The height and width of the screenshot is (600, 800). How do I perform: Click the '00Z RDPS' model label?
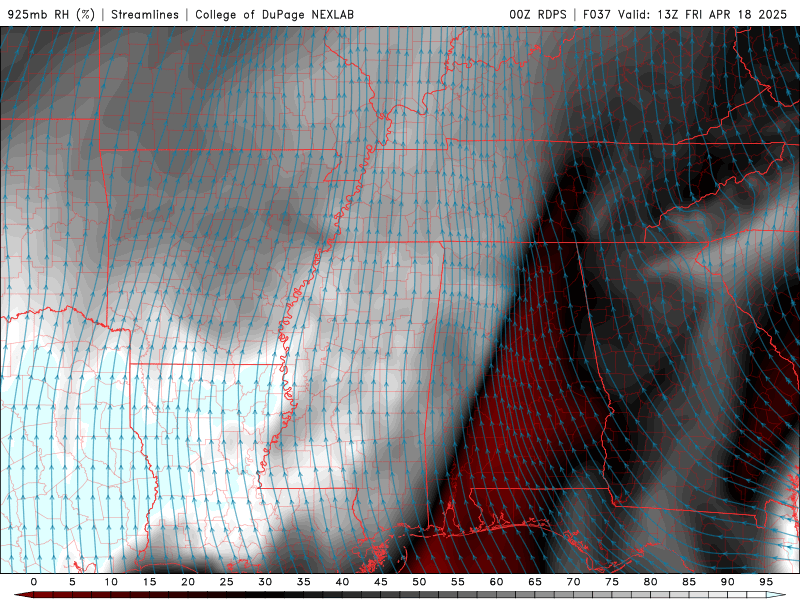pos(538,14)
